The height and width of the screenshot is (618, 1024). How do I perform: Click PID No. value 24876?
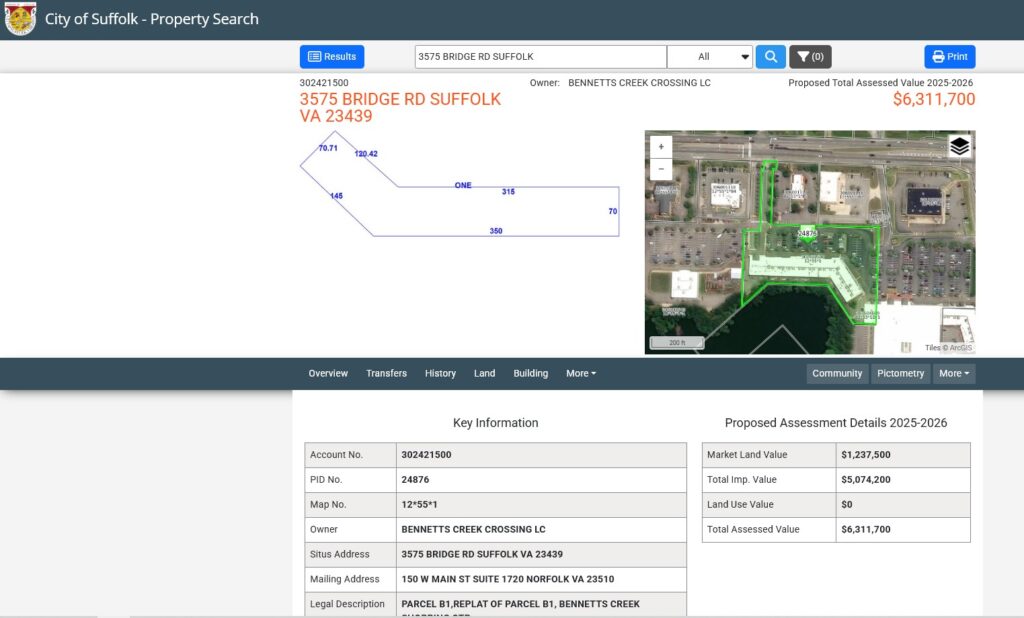415,480
